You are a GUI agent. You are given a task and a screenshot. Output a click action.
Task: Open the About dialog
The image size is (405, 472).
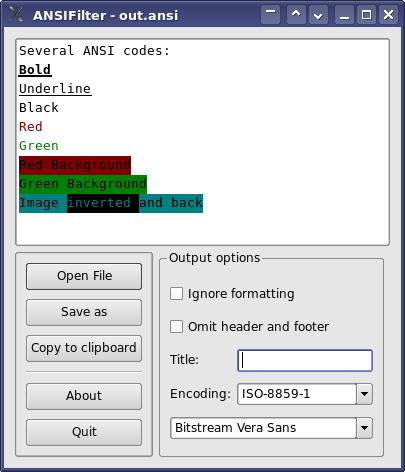(x=84, y=396)
